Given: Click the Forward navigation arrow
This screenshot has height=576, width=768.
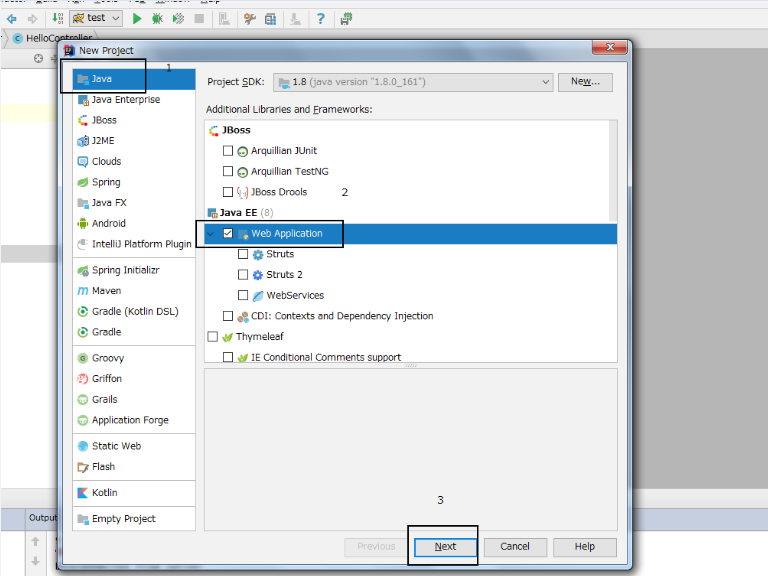Looking at the screenshot, I should pyautogui.click(x=32, y=19).
